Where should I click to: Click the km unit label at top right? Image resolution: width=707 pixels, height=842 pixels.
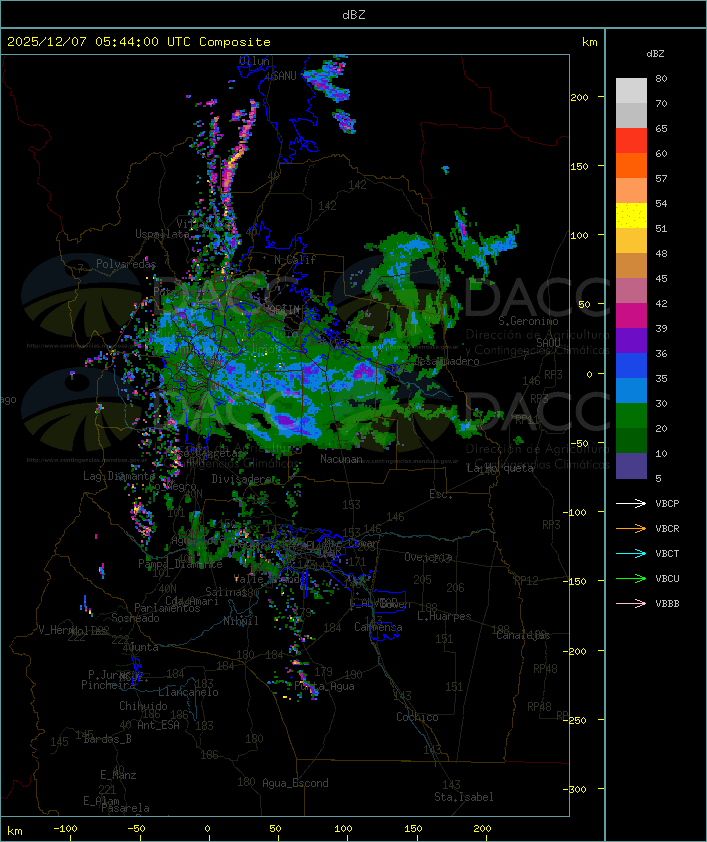click(589, 42)
